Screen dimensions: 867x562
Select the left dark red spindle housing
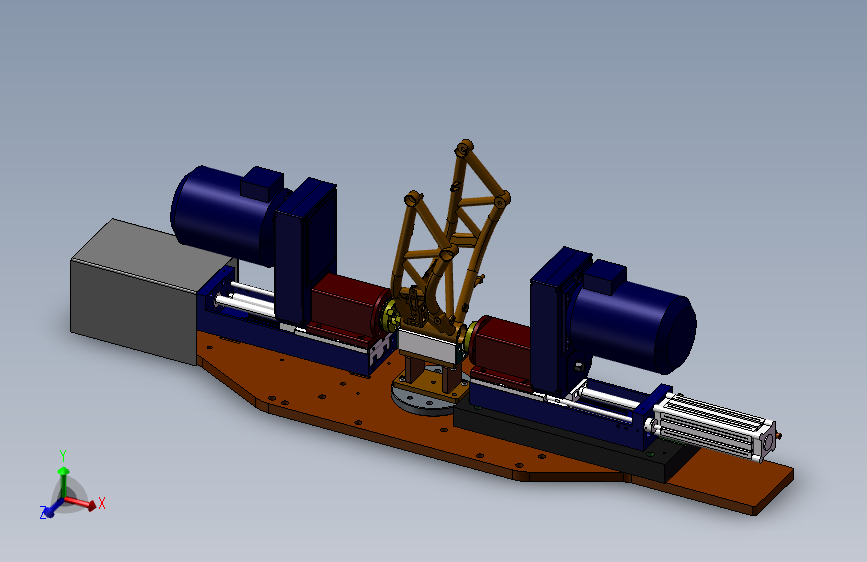tap(346, 305)
